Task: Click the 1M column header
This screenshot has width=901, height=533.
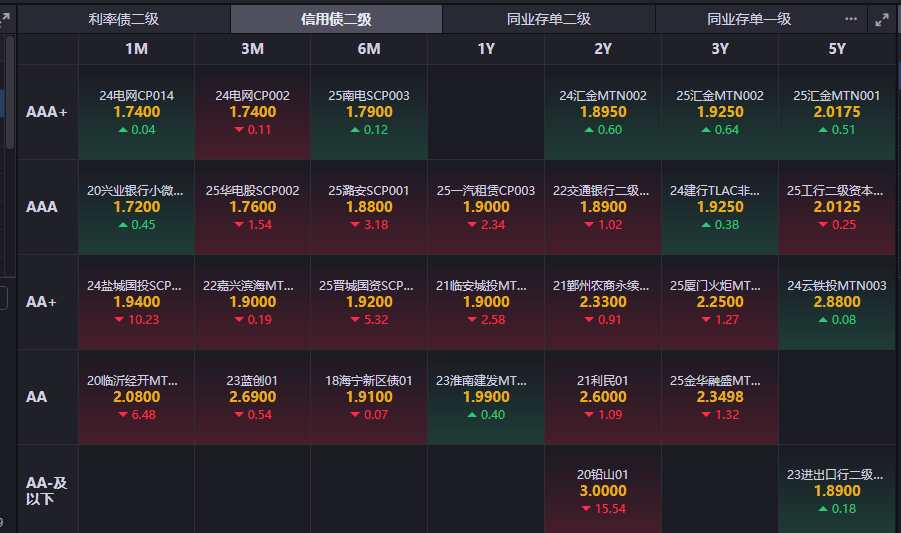Action: tap(136, 49)
